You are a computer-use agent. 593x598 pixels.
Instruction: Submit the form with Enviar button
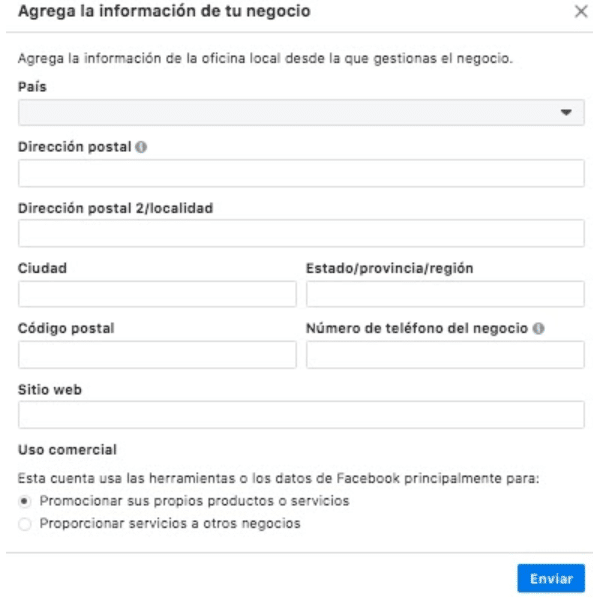(551, 579)
